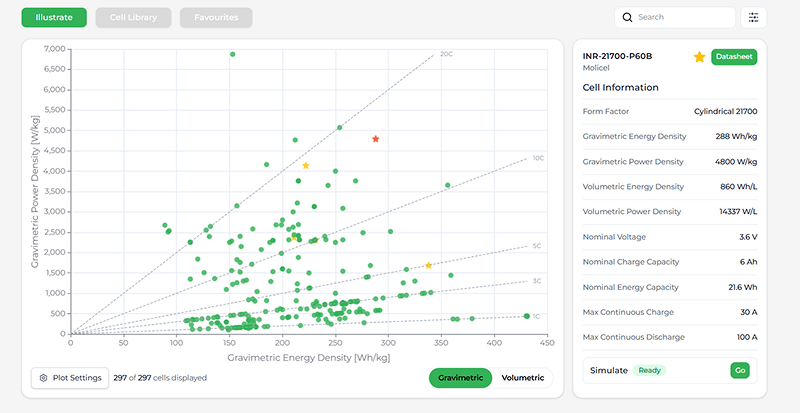Toggle the yellow favourite star for INR-21700-P60B
The width and height of the screenshot is (800, 413).
(x=699, y=57)
